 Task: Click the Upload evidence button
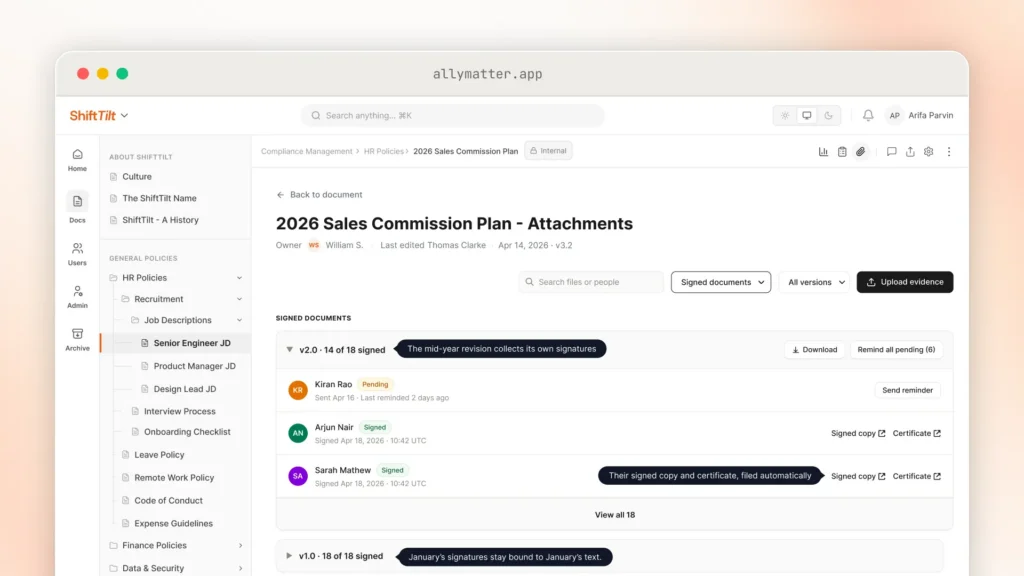click(904, 282)
